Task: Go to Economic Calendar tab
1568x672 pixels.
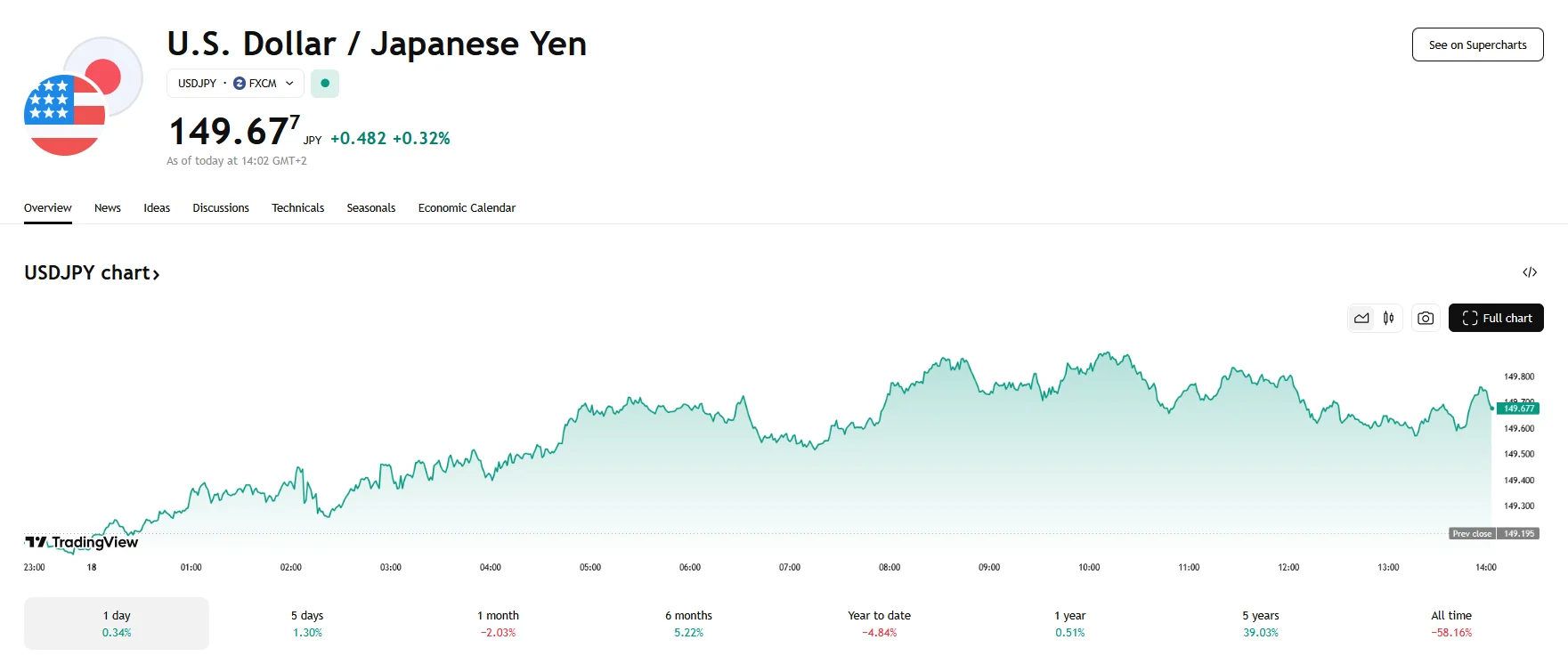Action: pyautogui.click(x=467, y=208)
